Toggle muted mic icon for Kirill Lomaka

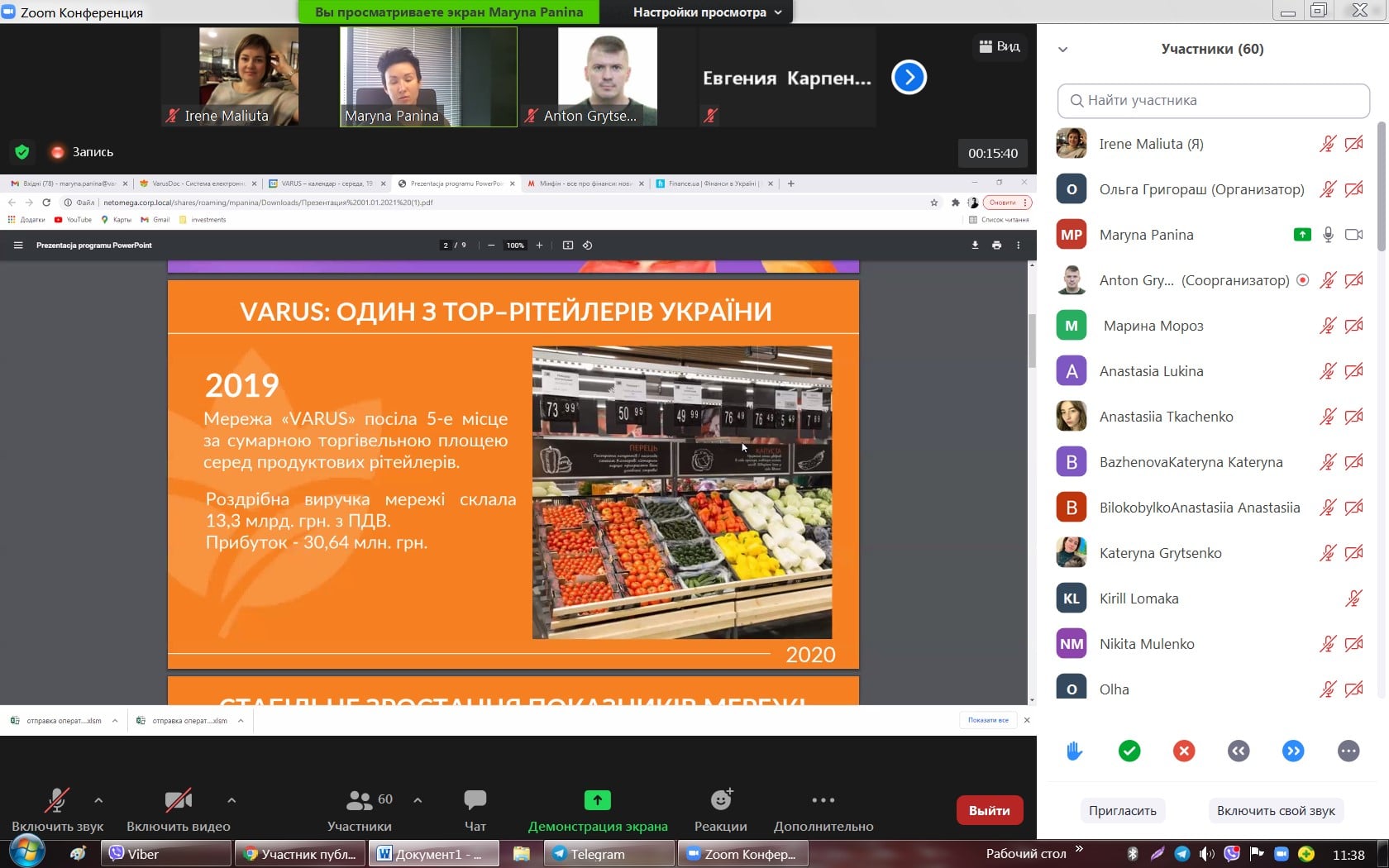[x=1354, y=599]
